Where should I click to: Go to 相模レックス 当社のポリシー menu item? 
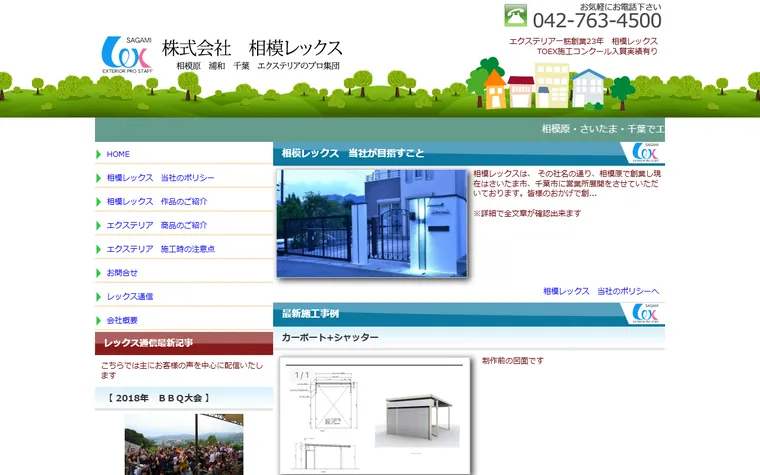(x=160, y=178)
